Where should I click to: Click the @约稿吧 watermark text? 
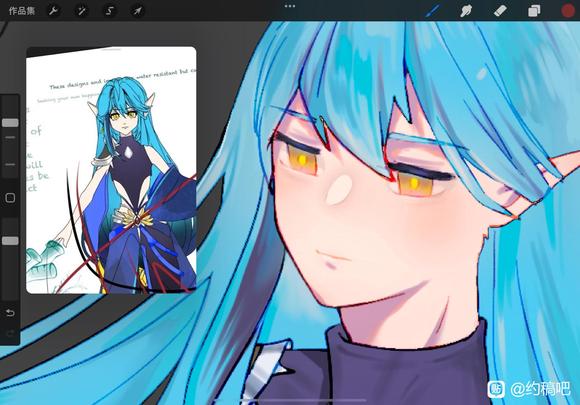[x=540, y=389]
